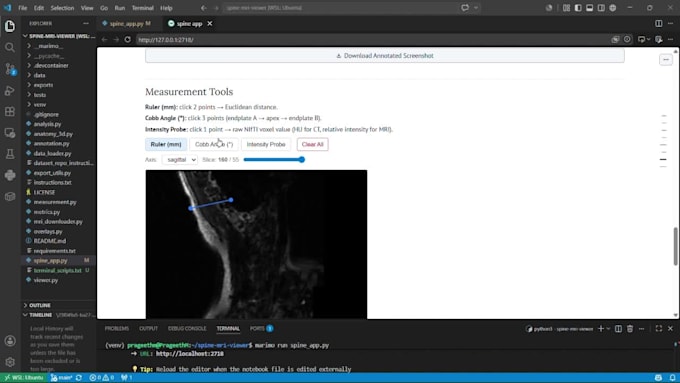The width and height of the screenshot is (680, 383).
Task: Open the Remote Explorer view
Action: click(x=10, y=133)
